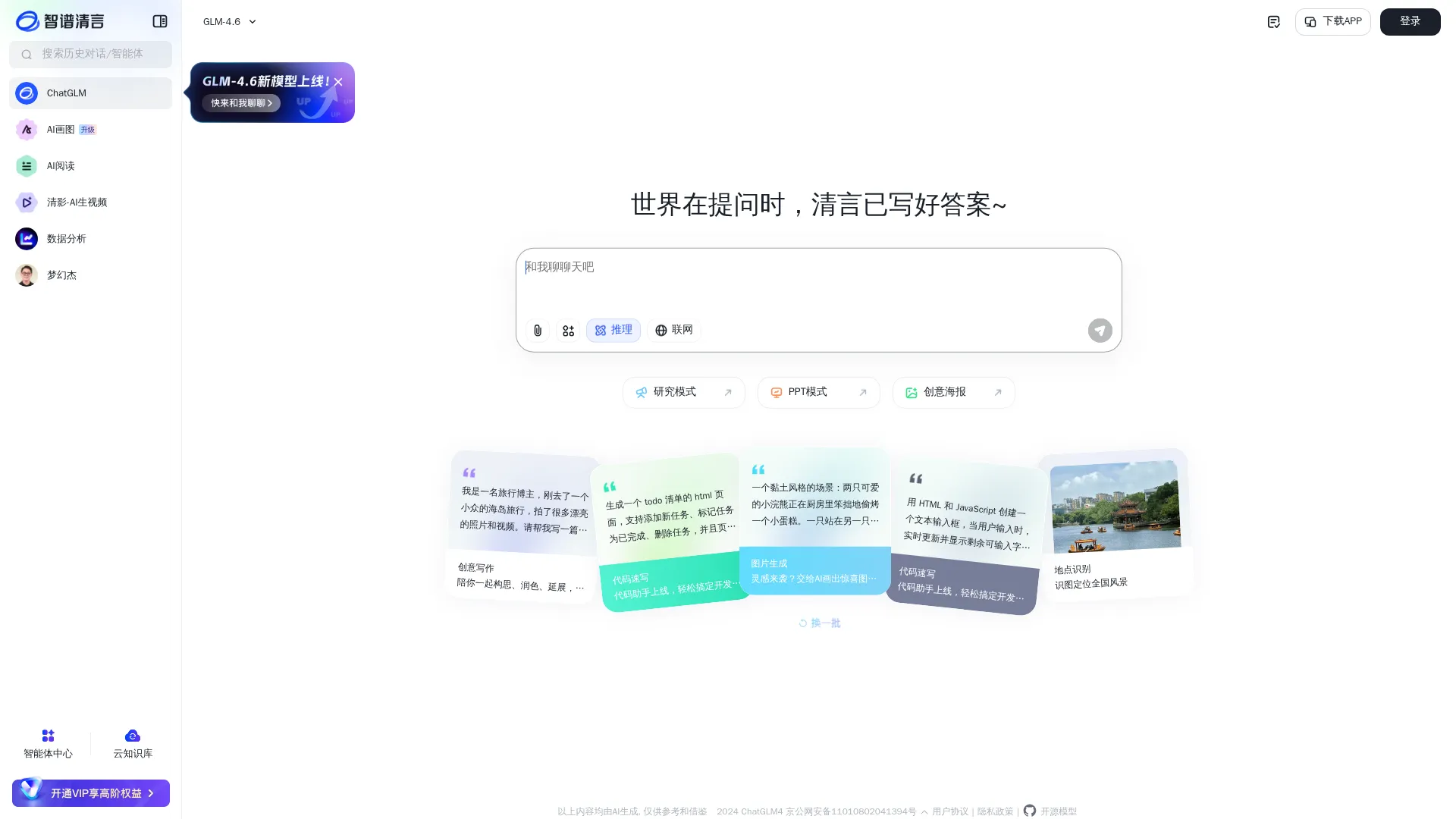Enable the 联网 web access mode

click(x=673, y=330)
